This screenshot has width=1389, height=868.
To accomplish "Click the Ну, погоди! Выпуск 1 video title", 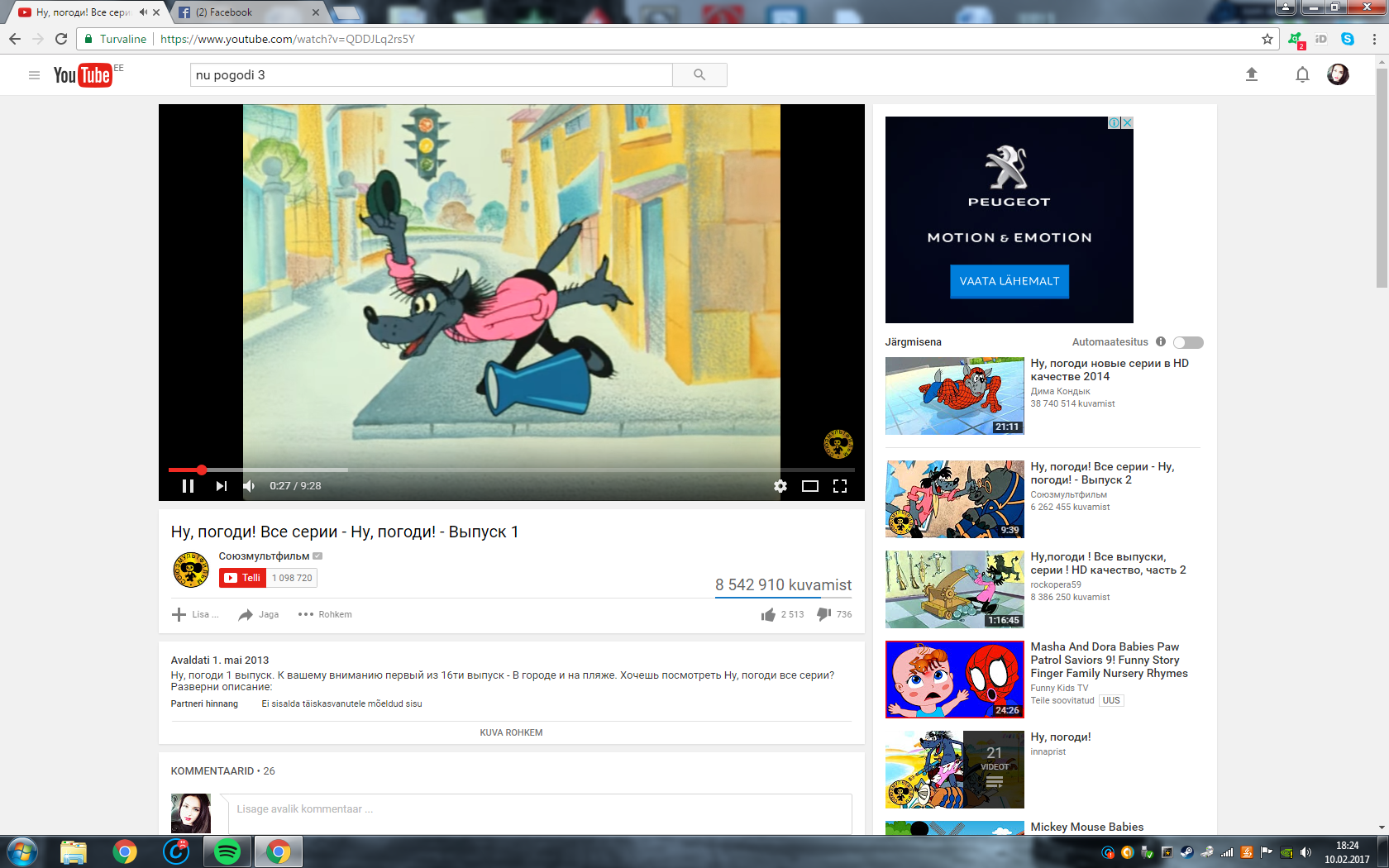I will (345, 532).
